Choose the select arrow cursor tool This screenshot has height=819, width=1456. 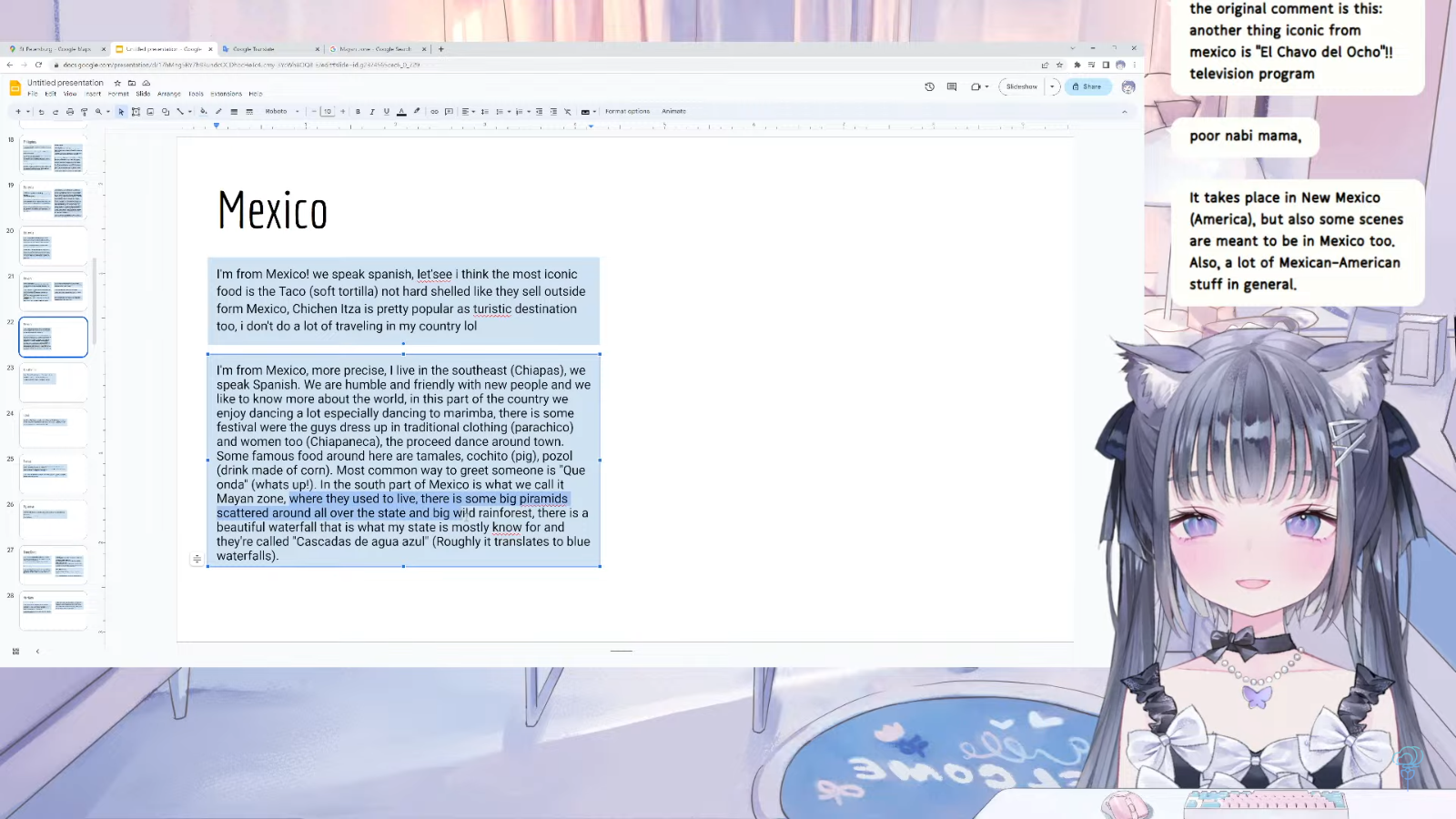pyautogui.click(x=121, y=111)
